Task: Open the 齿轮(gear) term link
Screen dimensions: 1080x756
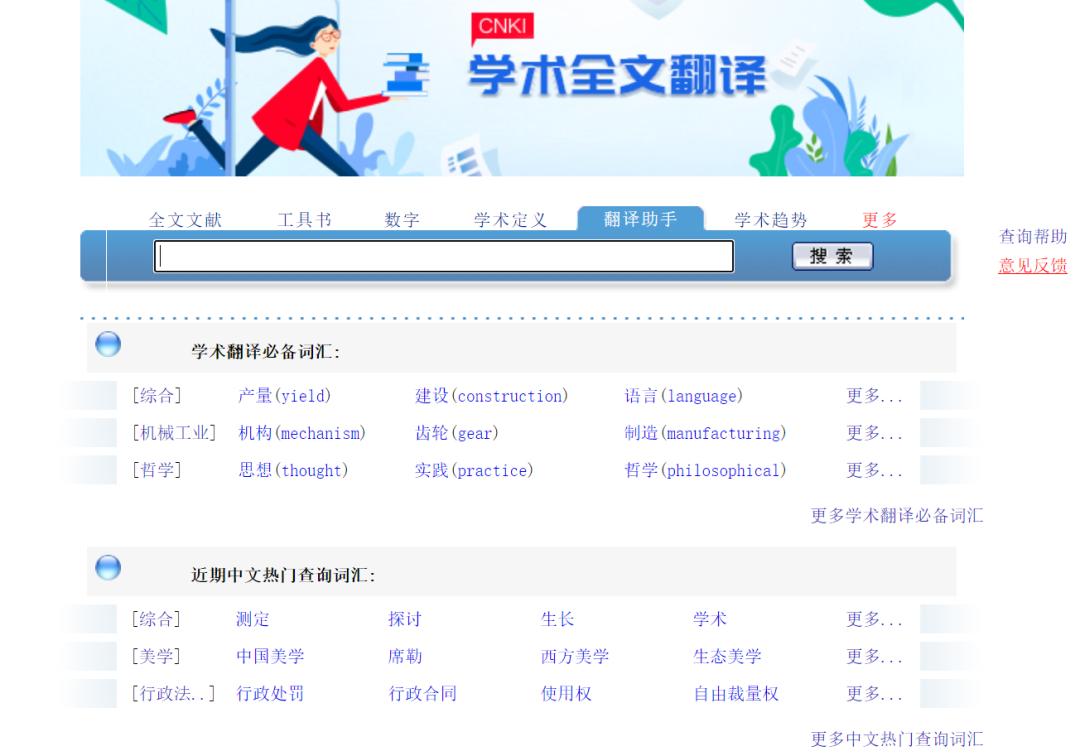Action: pyautogui.click(x=456, y=433)
